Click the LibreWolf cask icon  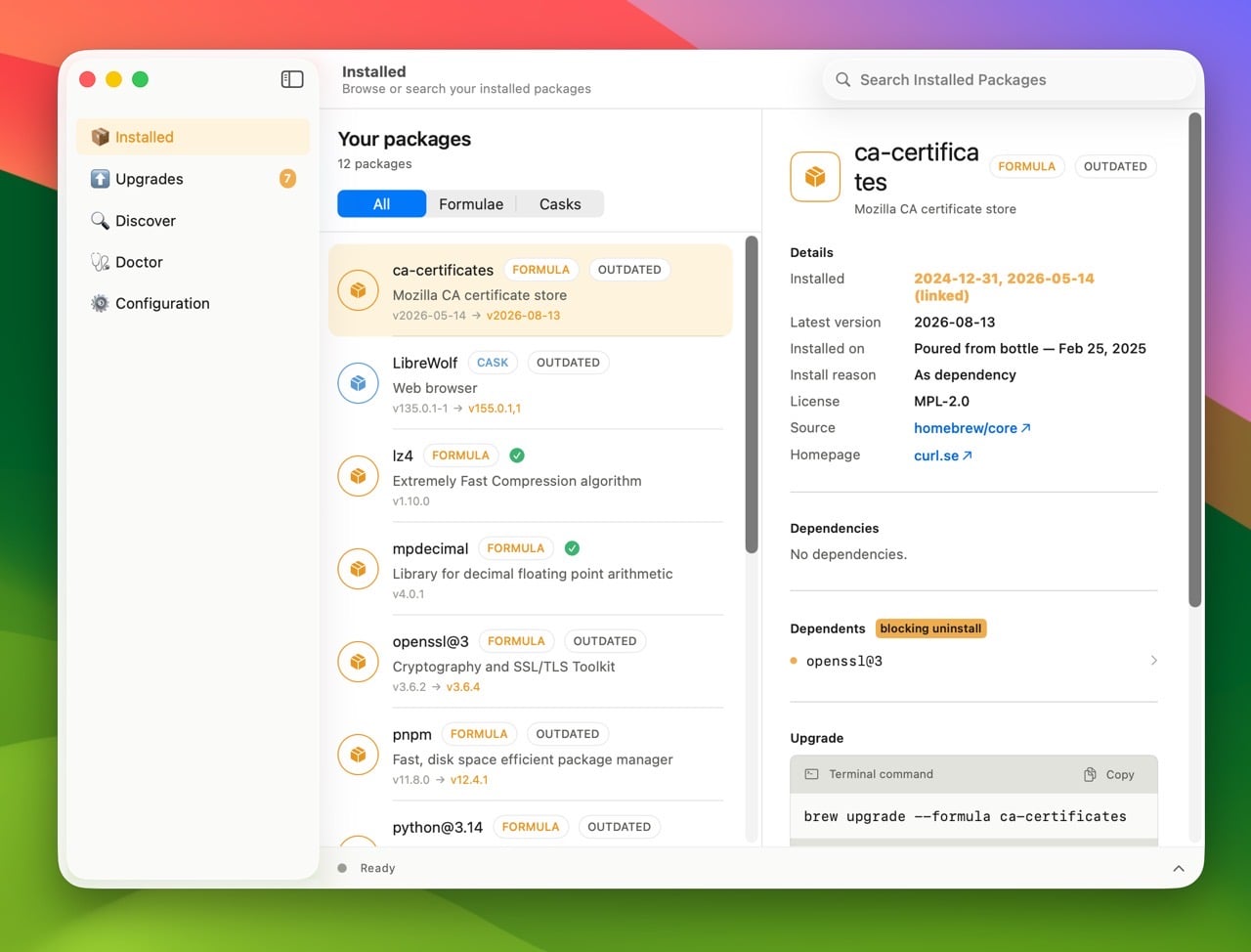coord(358,383)
